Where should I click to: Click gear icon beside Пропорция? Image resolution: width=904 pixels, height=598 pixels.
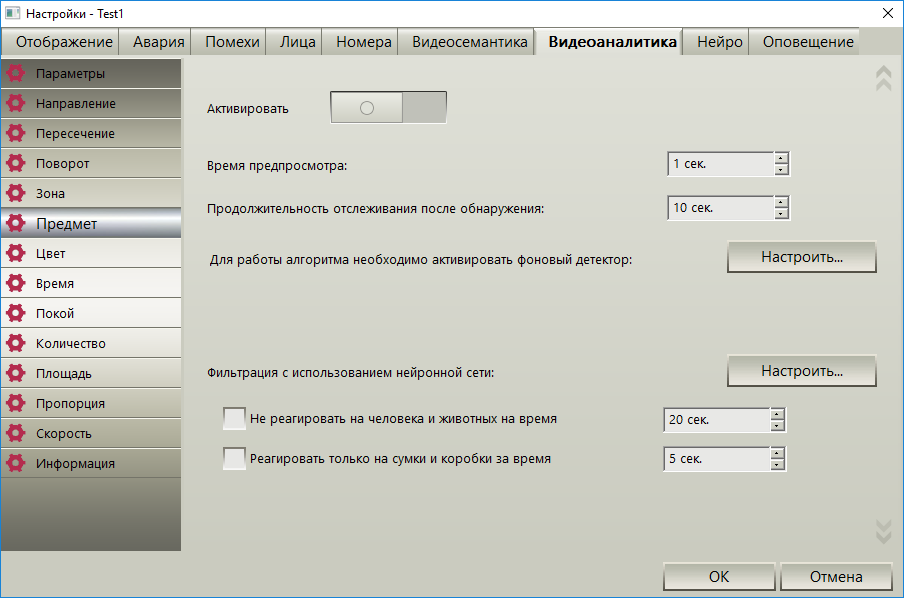[16, 403]
